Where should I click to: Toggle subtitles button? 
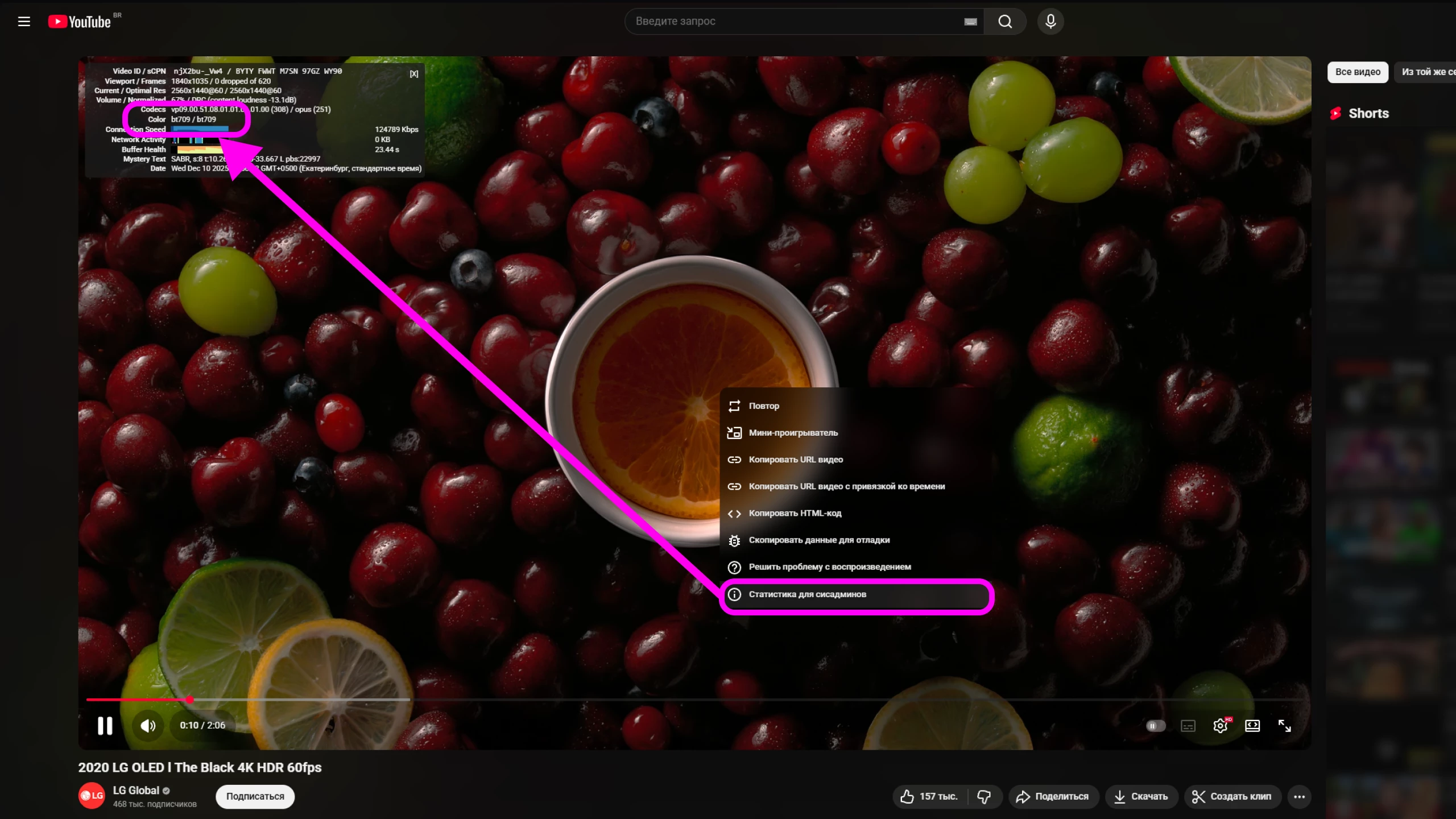[1188, 726]
